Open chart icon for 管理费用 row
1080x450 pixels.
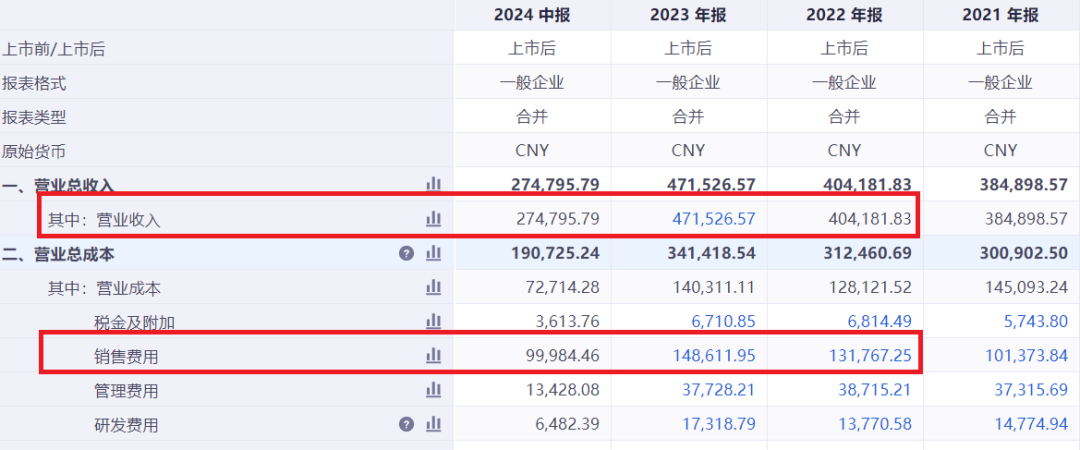coord(433,390)
